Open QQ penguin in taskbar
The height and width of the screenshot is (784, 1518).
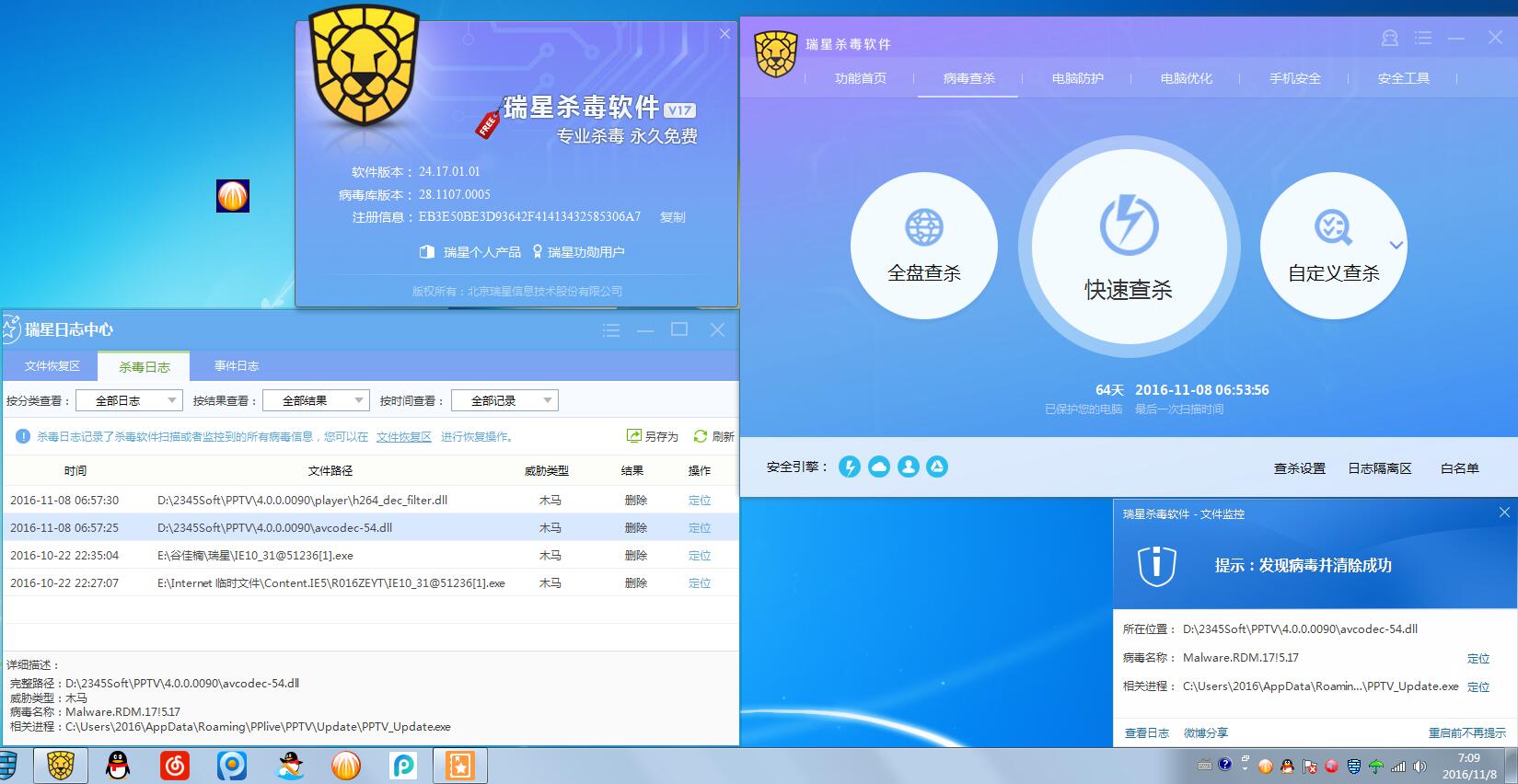point(118,766)
